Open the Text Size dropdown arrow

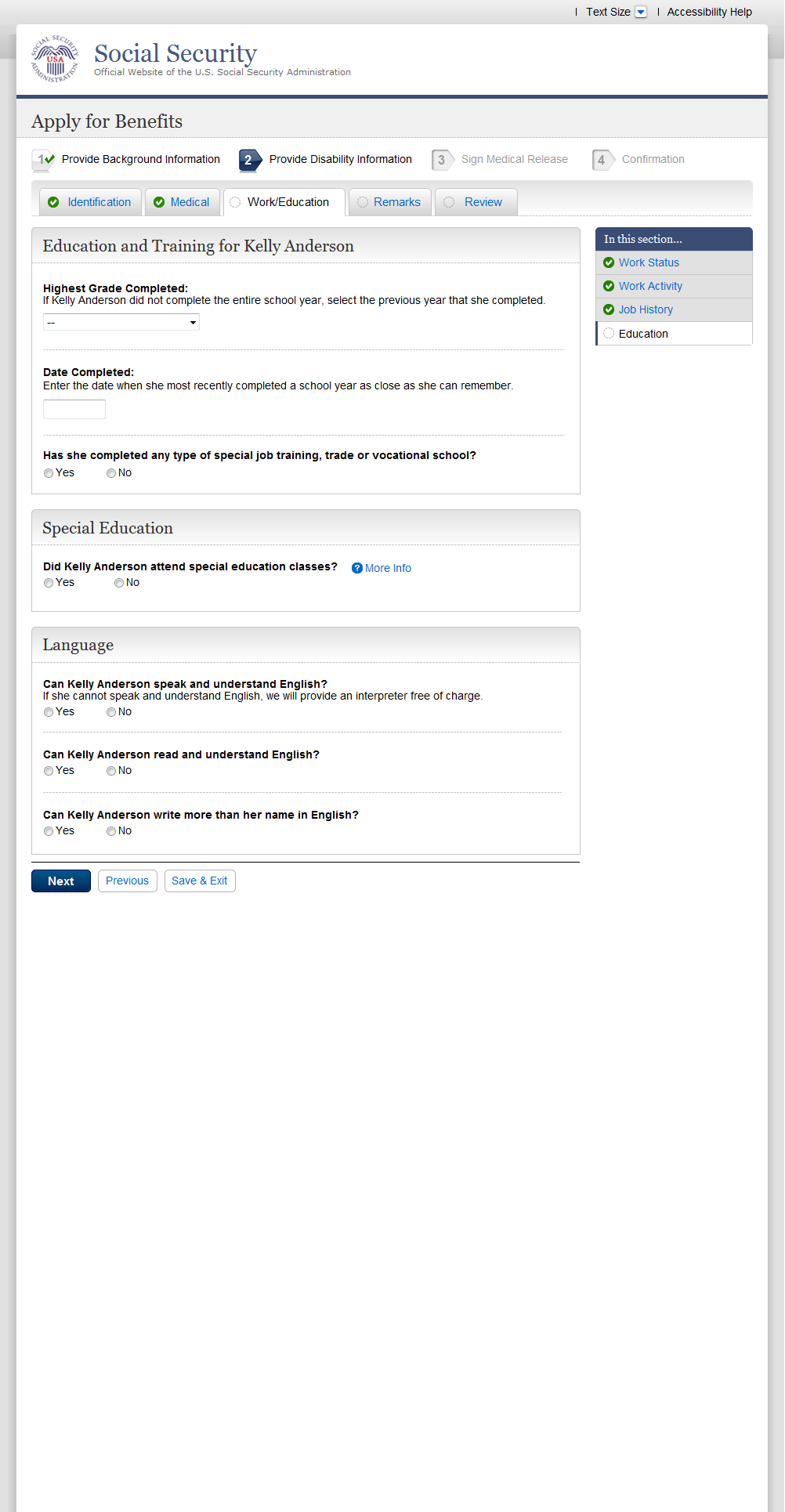point(641,12)
